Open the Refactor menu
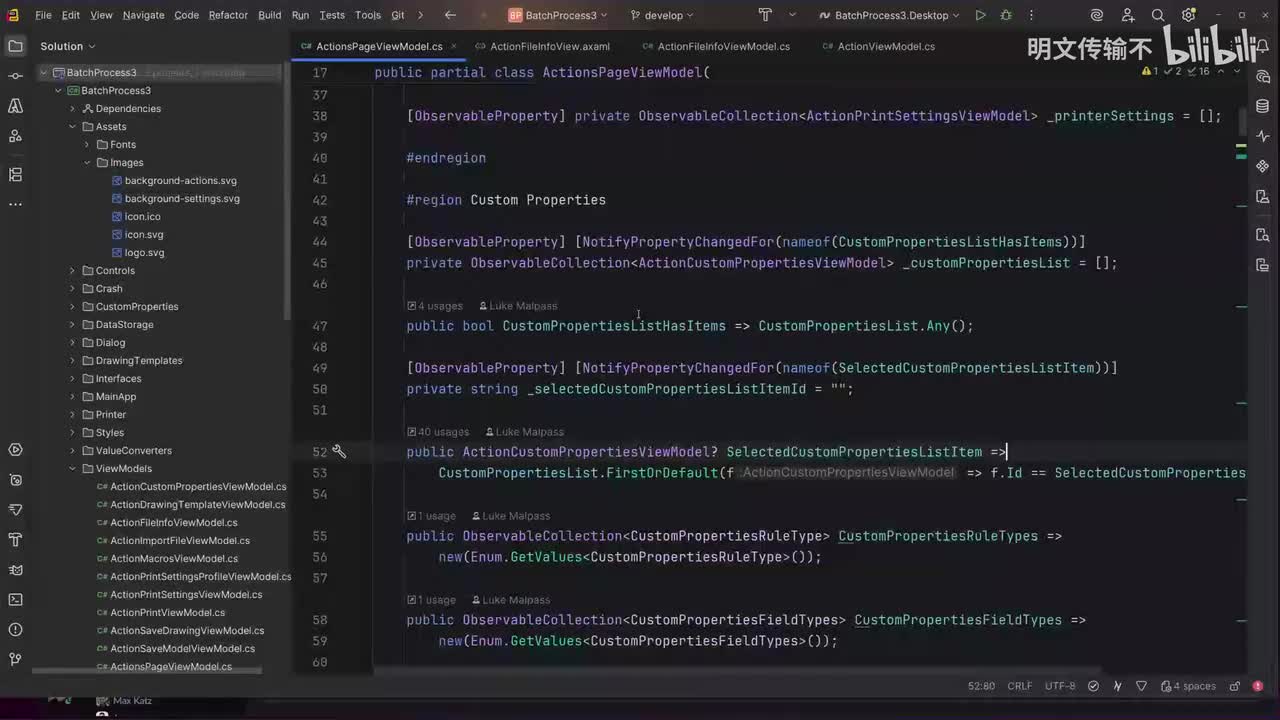This screenshot has height=720, width=1280. click(x=228, y=15)
